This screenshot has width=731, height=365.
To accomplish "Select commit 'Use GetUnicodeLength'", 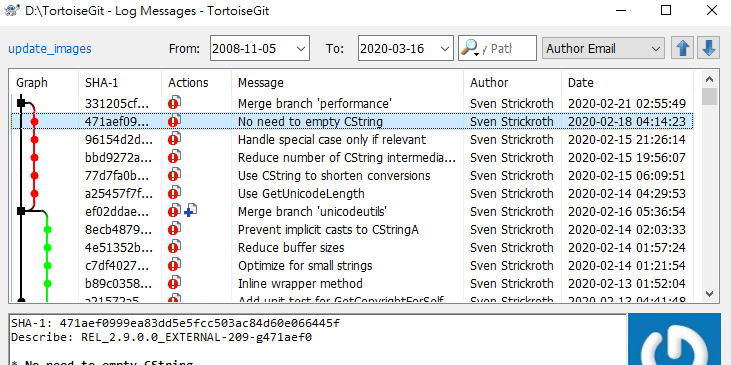I will pyautogui.click(x=352, y=193).
